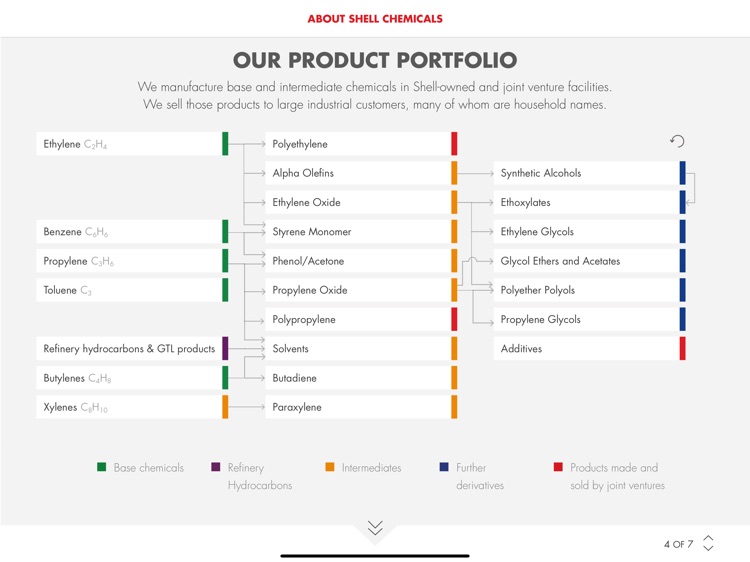Tap the Benzene C6H6 box

pyautogui.click(x=130, y=232)
